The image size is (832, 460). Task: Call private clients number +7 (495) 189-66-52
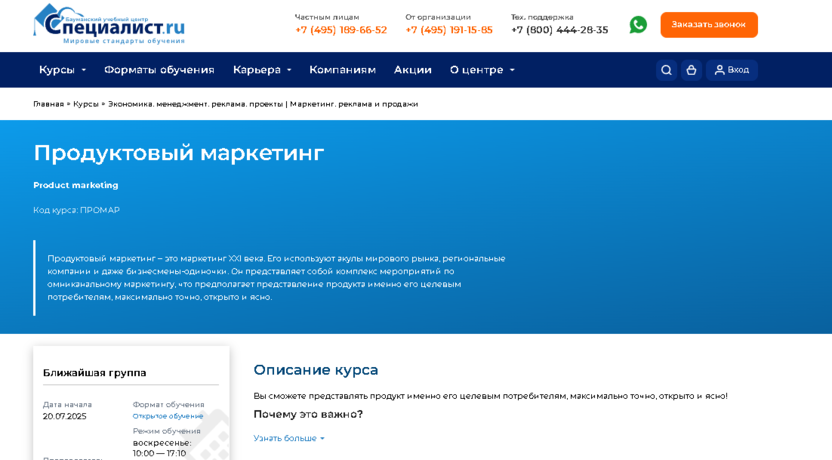(341, 30)
